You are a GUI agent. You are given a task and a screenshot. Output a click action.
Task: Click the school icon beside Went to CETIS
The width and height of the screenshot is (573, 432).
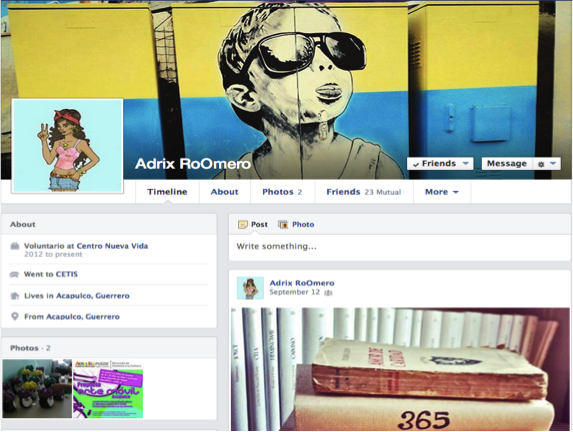pos(14,274)
